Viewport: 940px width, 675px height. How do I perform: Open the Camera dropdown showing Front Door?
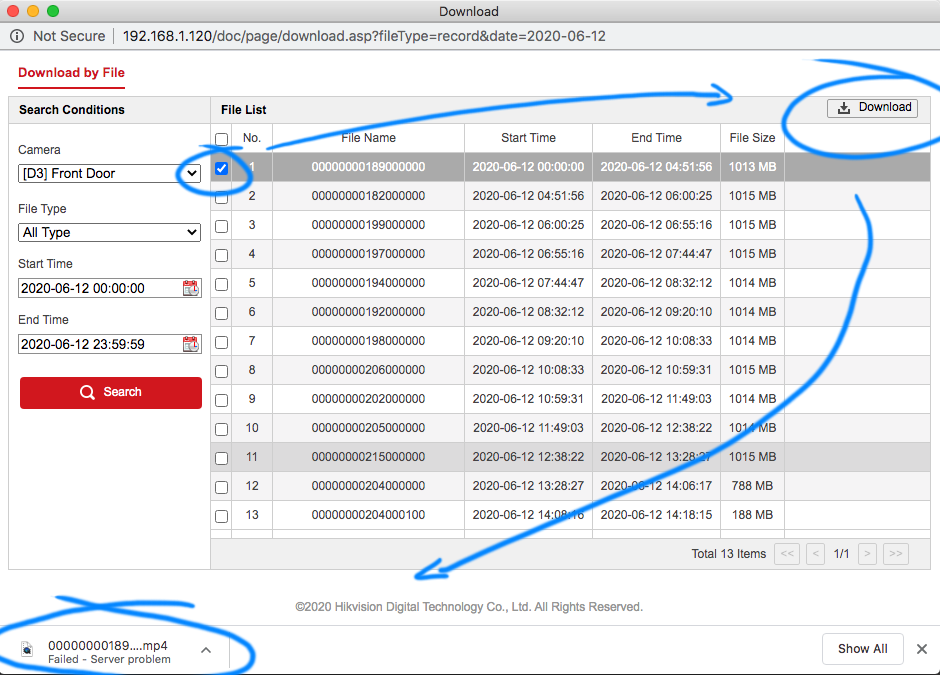[110, 173]
